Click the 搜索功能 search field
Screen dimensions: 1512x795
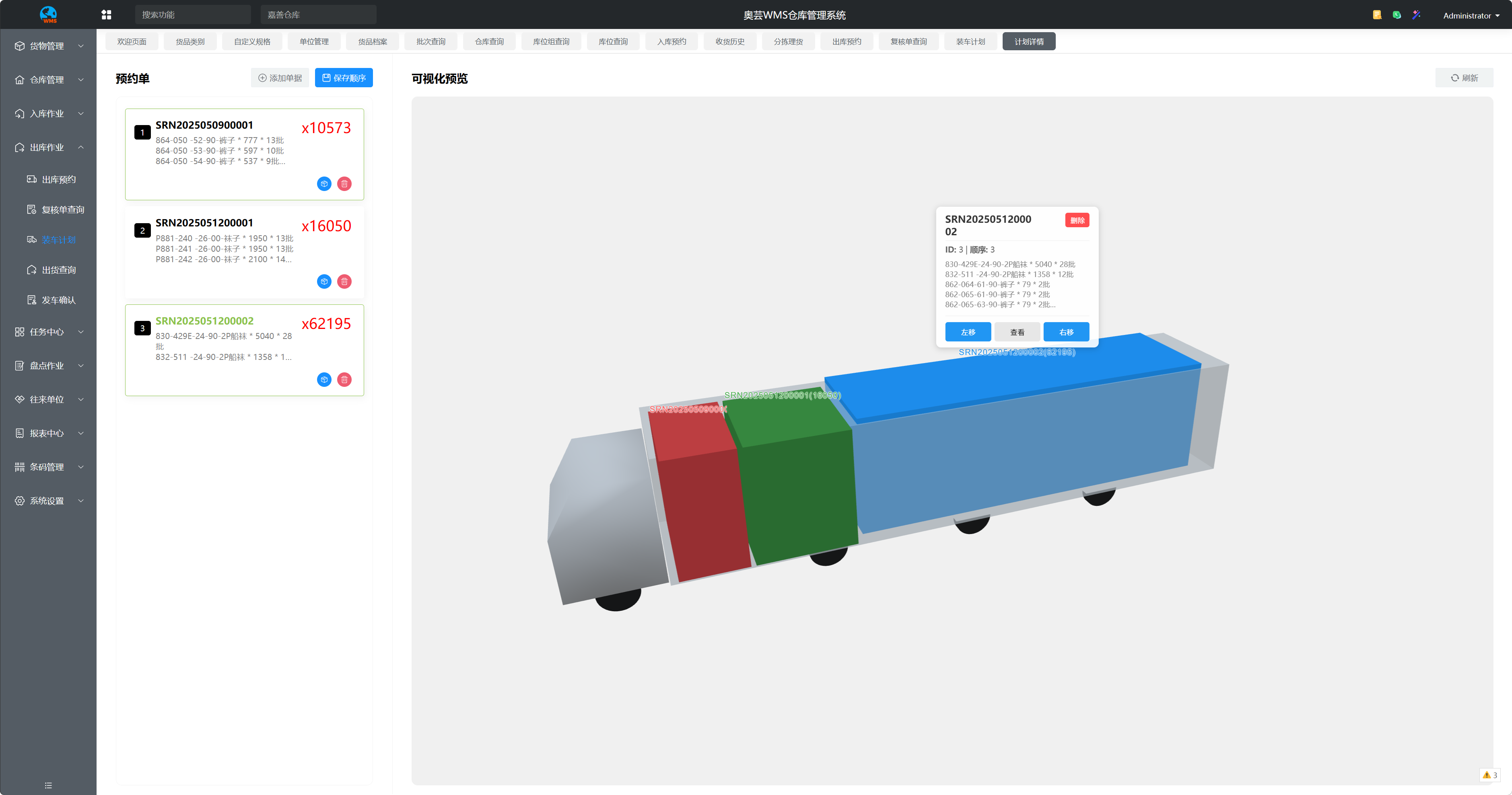coord(193,14)
